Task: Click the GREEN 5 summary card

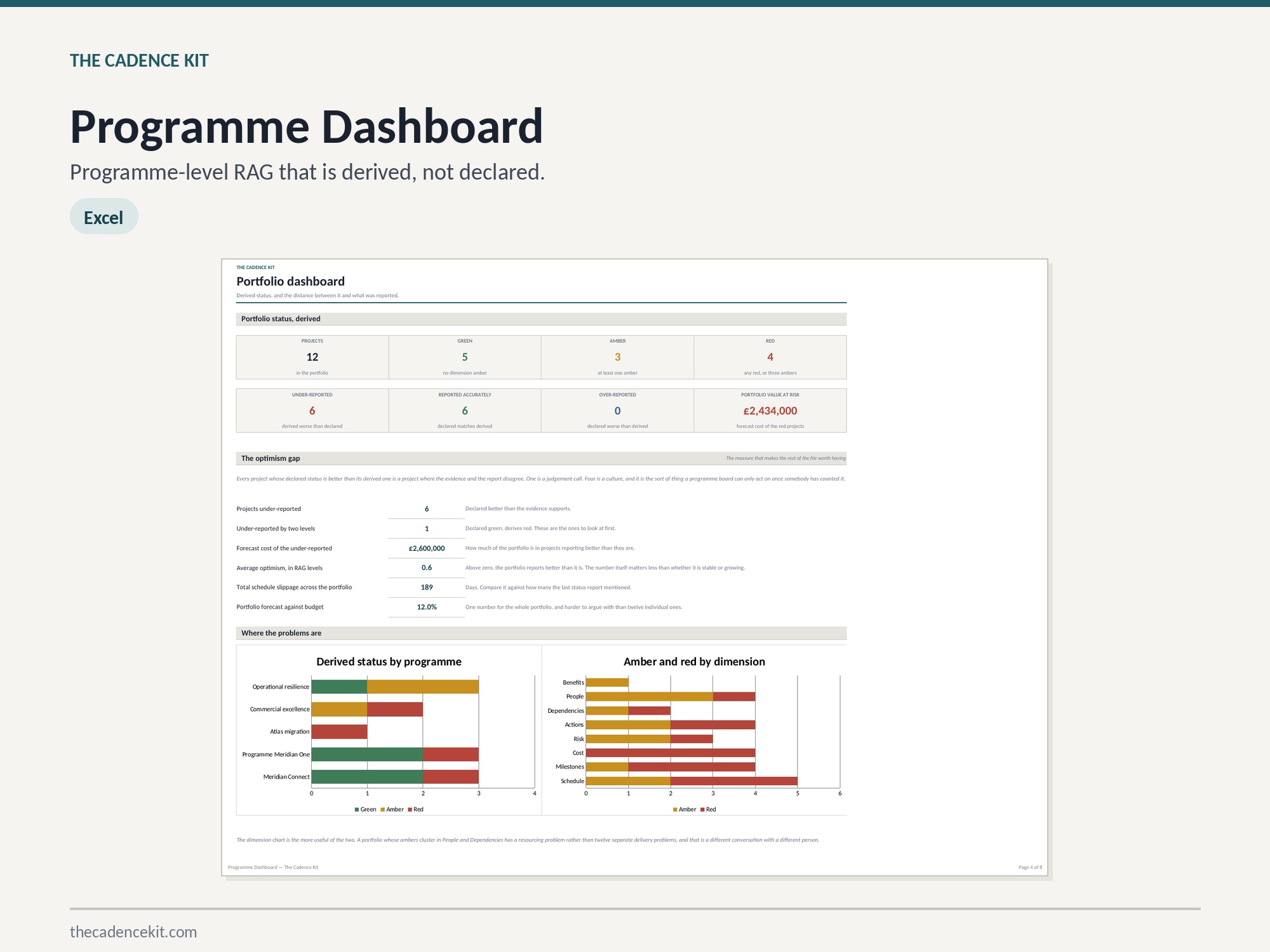Action: [x=465, y=357]
